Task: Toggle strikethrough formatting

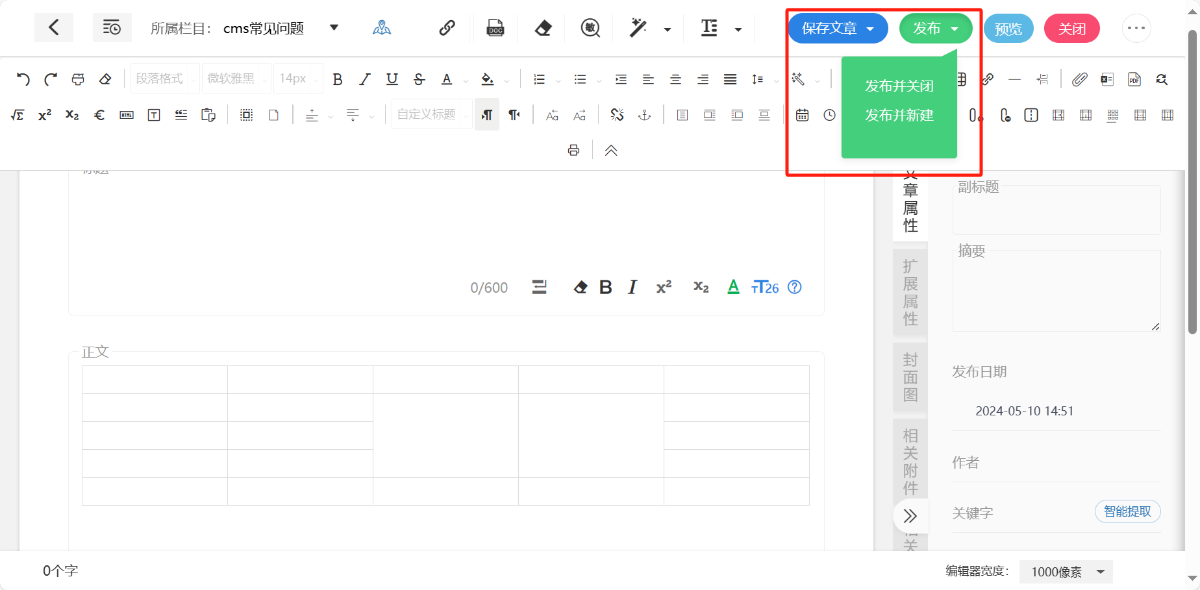Action: (x=419, y=79)
